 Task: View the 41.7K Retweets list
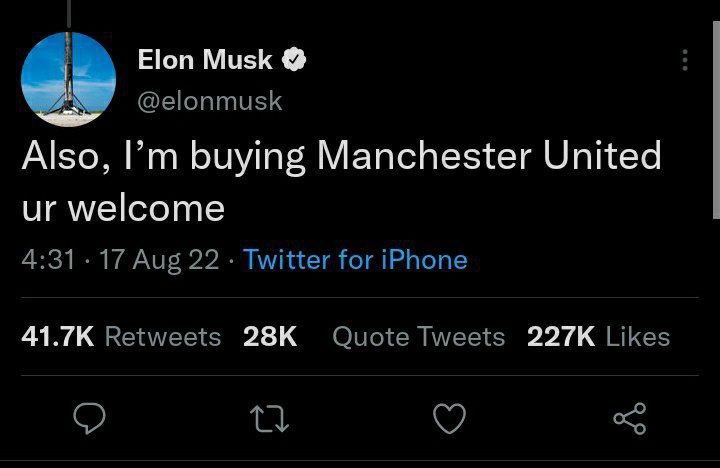[x=121, y=337]
